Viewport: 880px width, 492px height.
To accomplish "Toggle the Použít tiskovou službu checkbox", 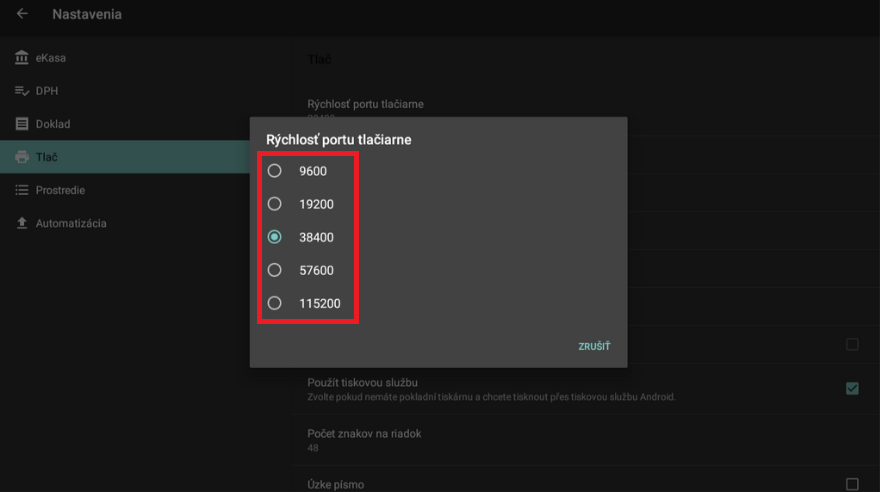I will click(852, 388).
